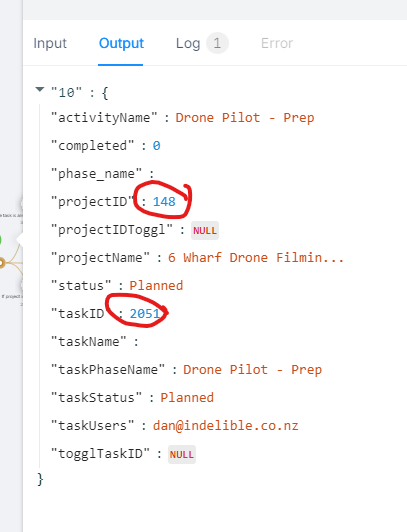The image size is (407, 532).
Task: Click the status value Planned
Action: tap(156, 286)
